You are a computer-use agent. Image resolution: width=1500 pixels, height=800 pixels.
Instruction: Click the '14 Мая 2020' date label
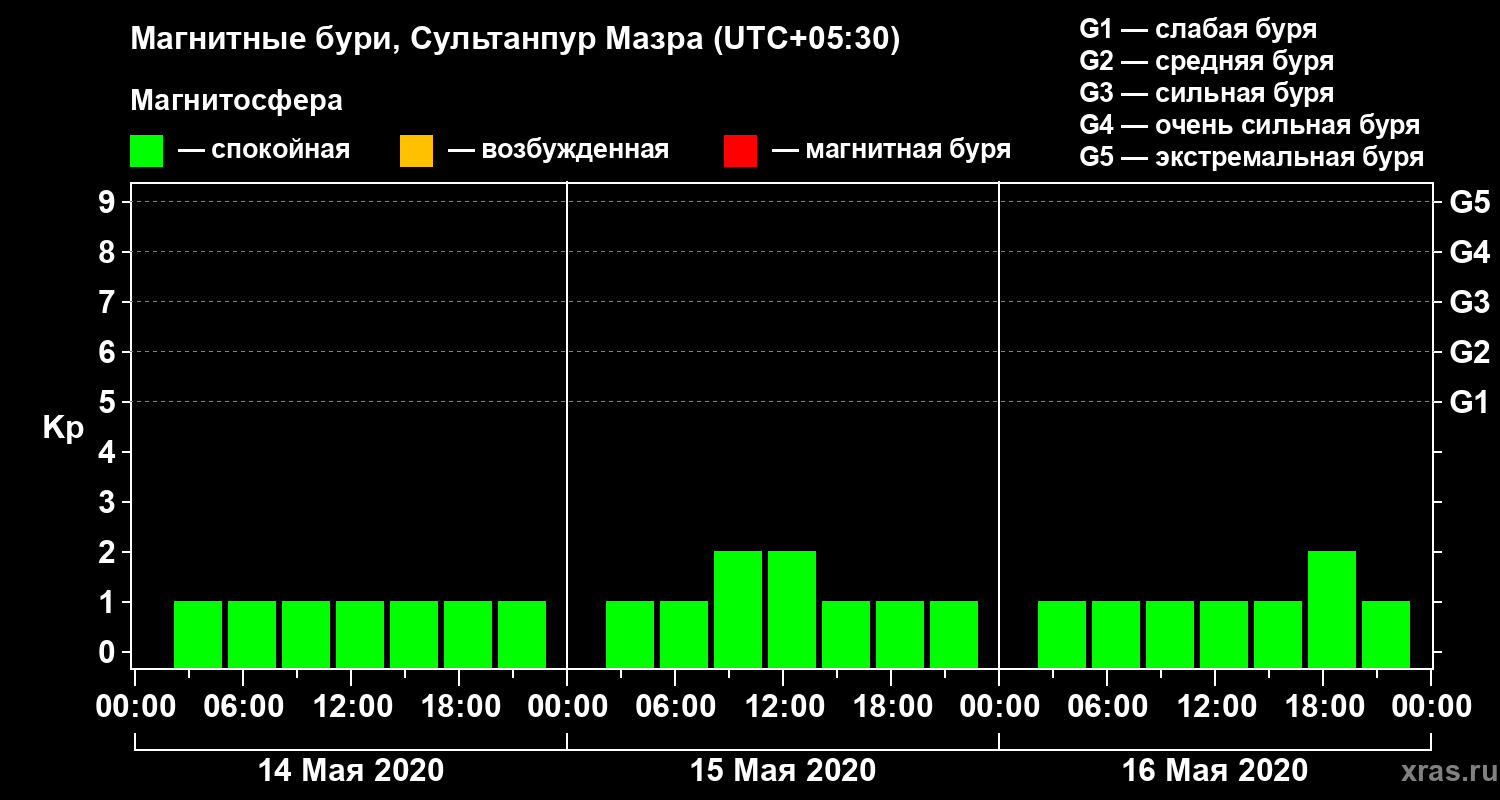click(x=351, y=770)
